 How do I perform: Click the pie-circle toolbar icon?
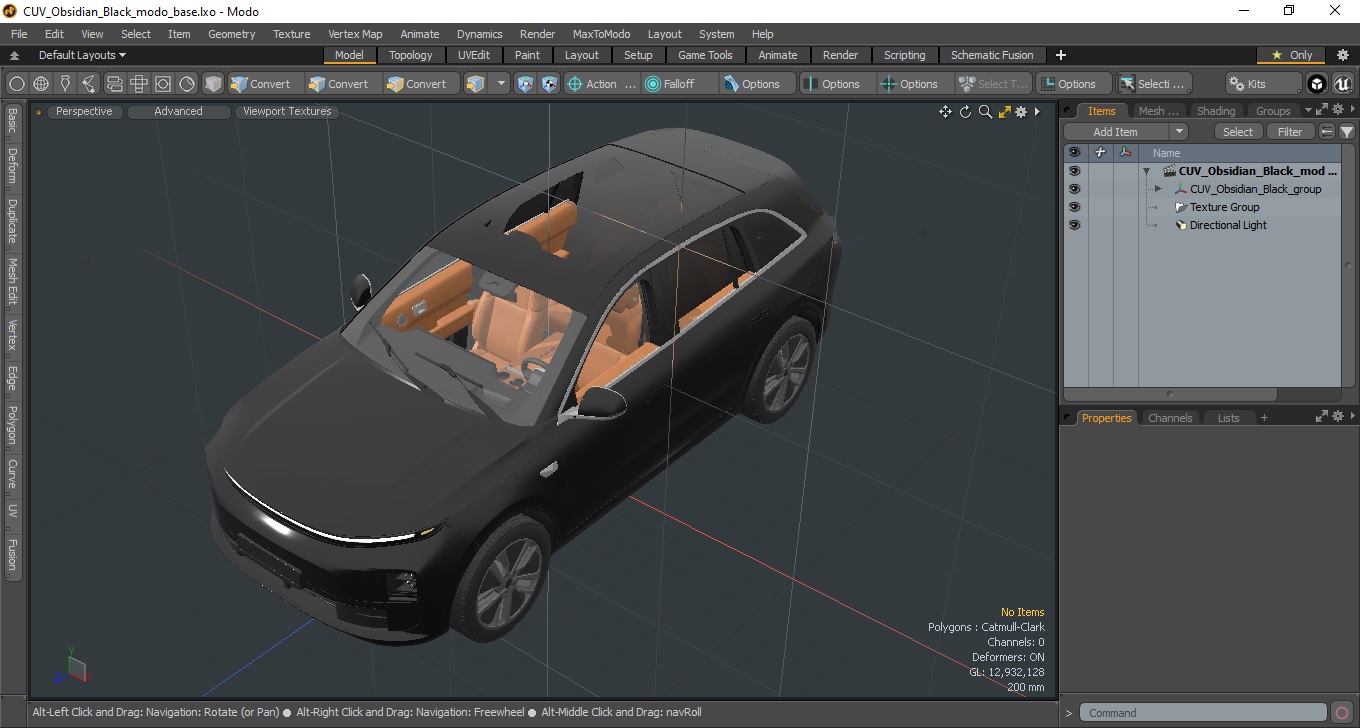(x=187, y=84)
